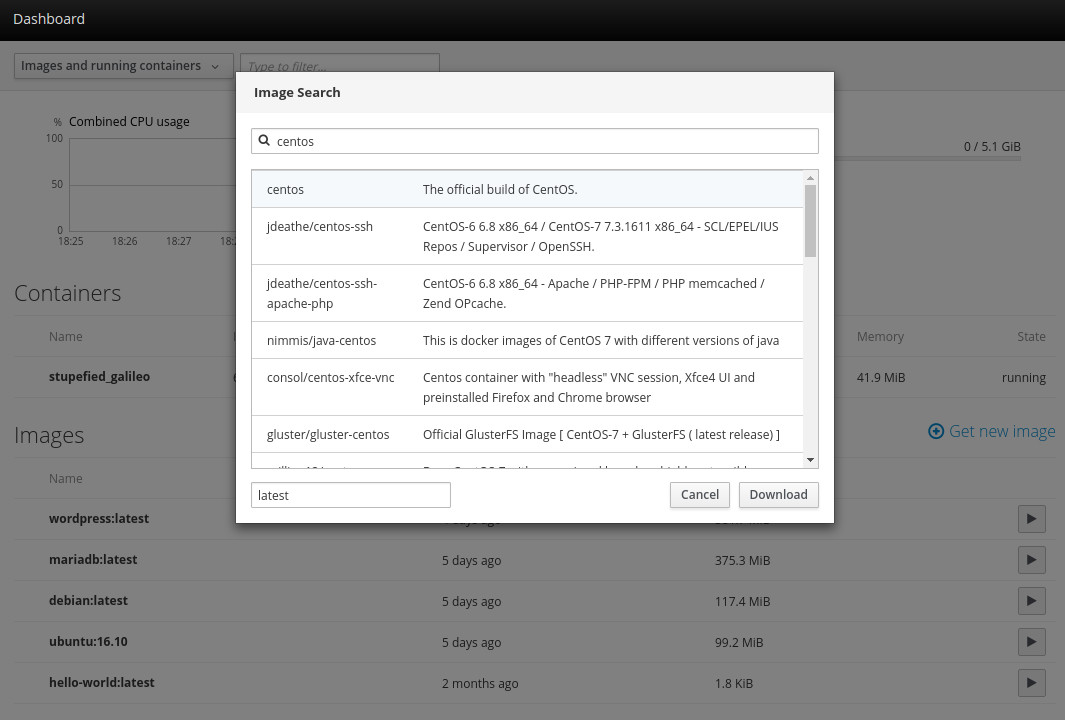This screenshot has width=1065, height=720.
Task: Click the running state of stupefied_galileo
Action: 1024,378
